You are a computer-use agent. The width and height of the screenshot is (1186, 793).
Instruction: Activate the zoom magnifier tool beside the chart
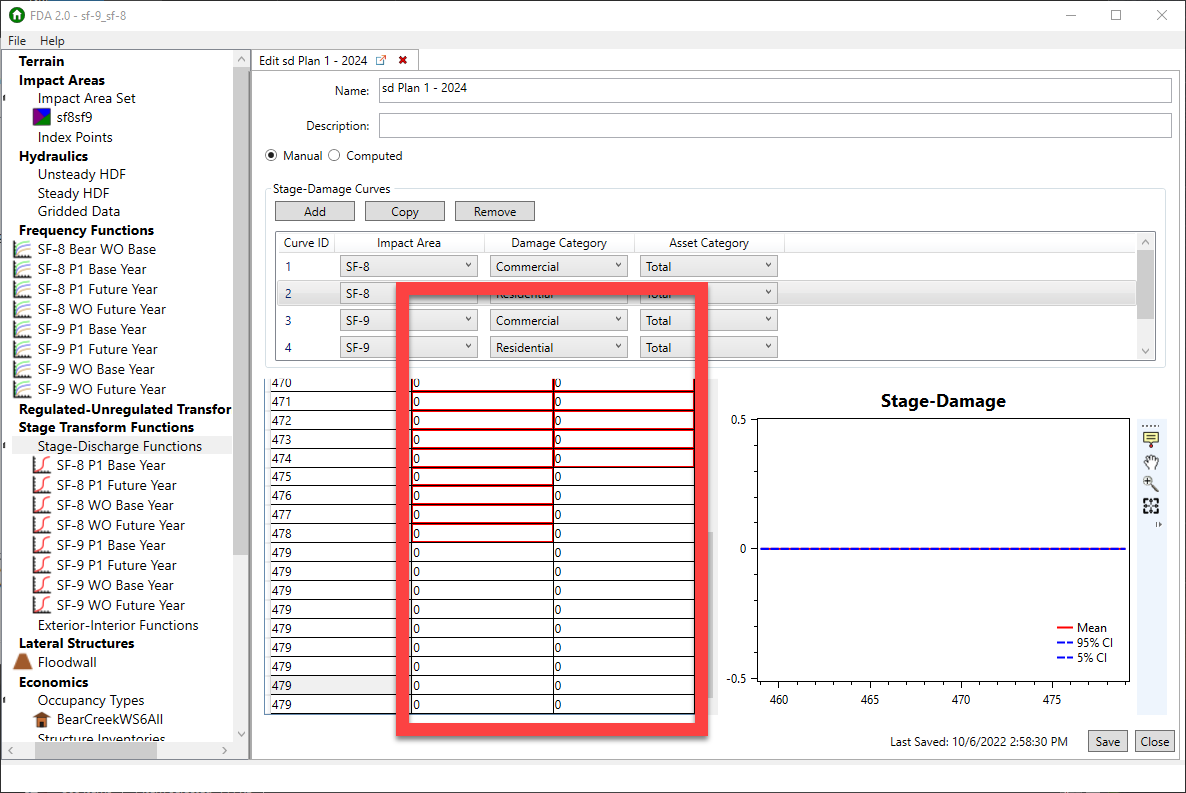1151,484
